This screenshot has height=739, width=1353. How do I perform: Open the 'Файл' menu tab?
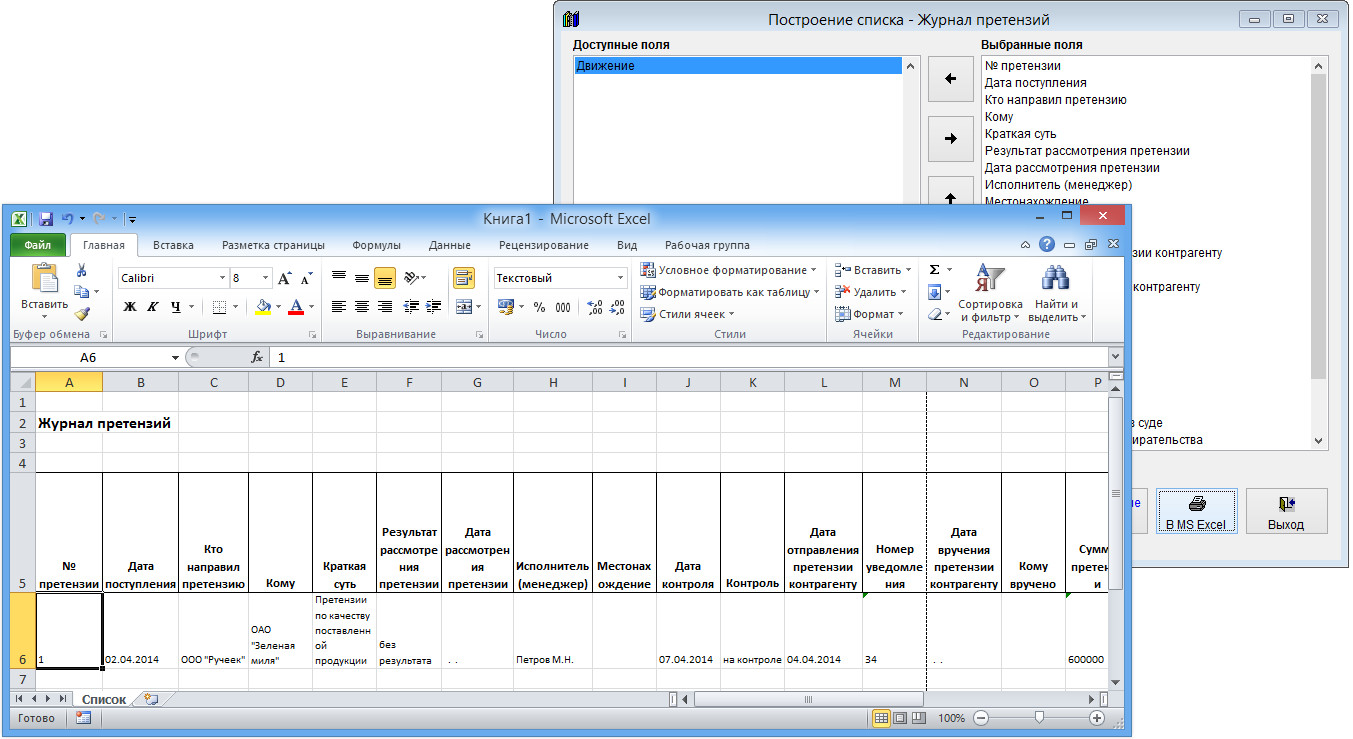(38, 245)
